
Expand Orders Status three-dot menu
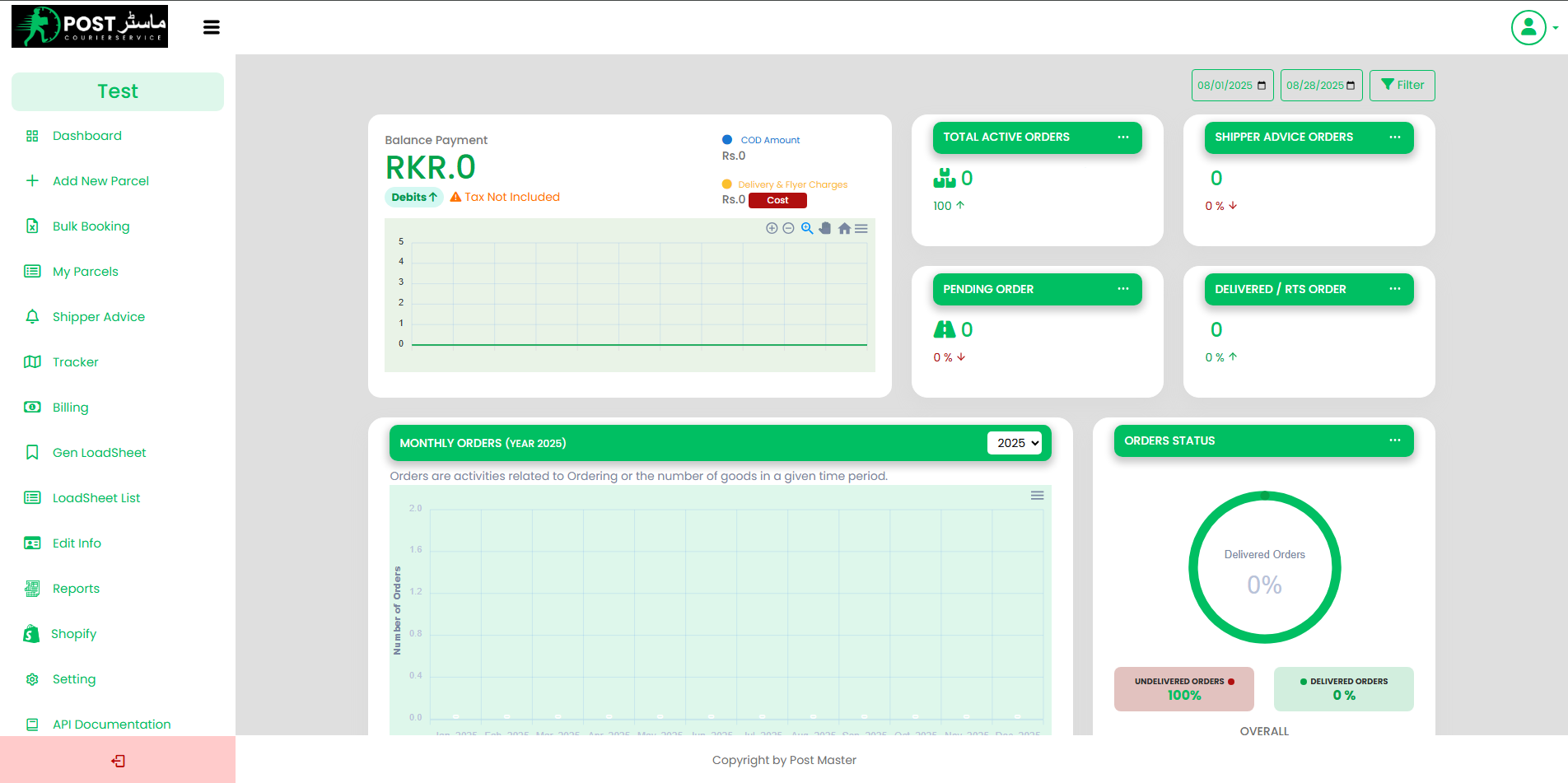1394,440
